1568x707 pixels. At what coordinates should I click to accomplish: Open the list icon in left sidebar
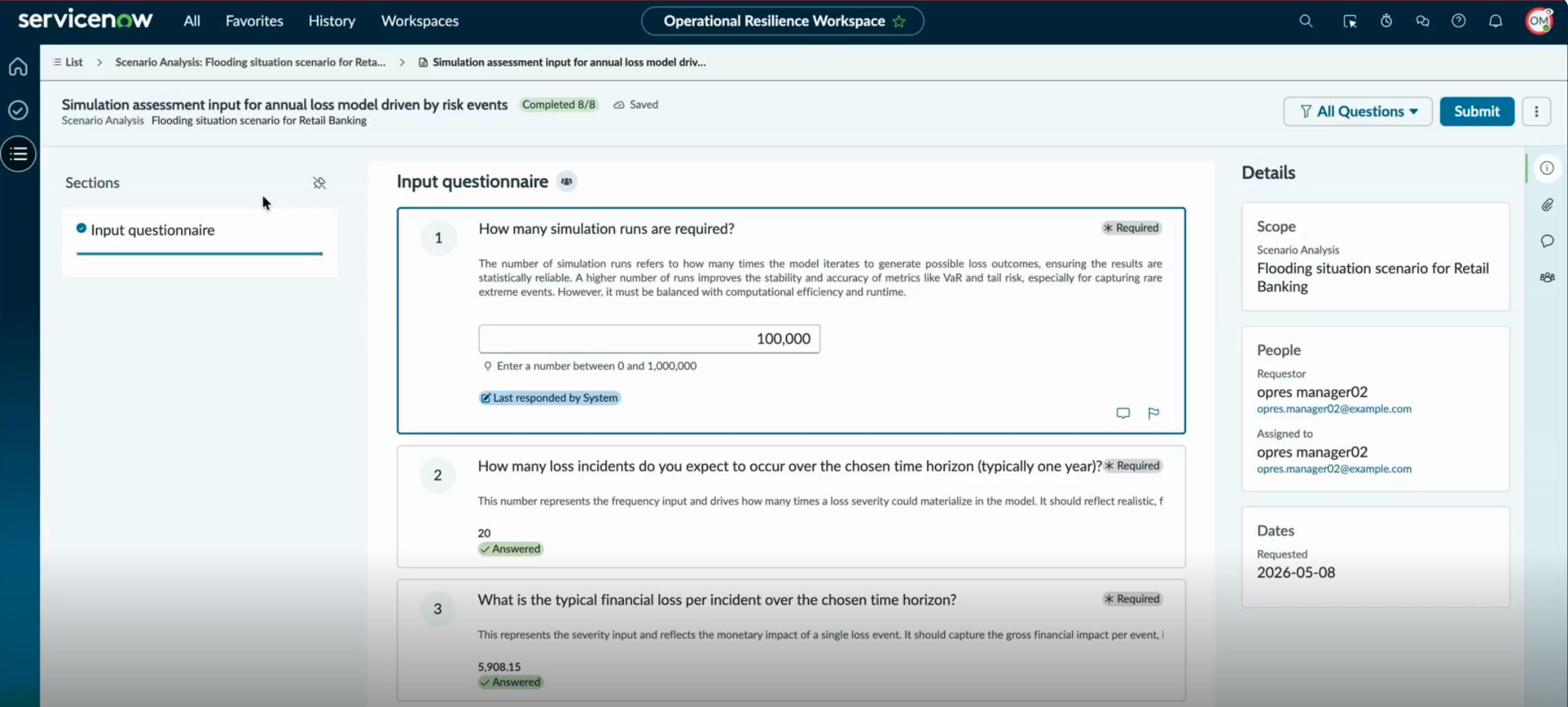19,153
